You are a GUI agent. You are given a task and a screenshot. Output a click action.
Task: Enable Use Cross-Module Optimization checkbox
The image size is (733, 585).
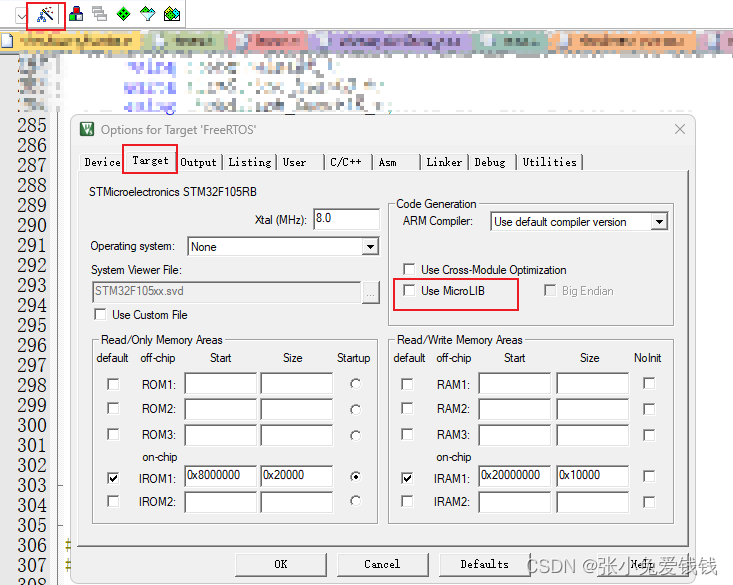coord(409,269)
